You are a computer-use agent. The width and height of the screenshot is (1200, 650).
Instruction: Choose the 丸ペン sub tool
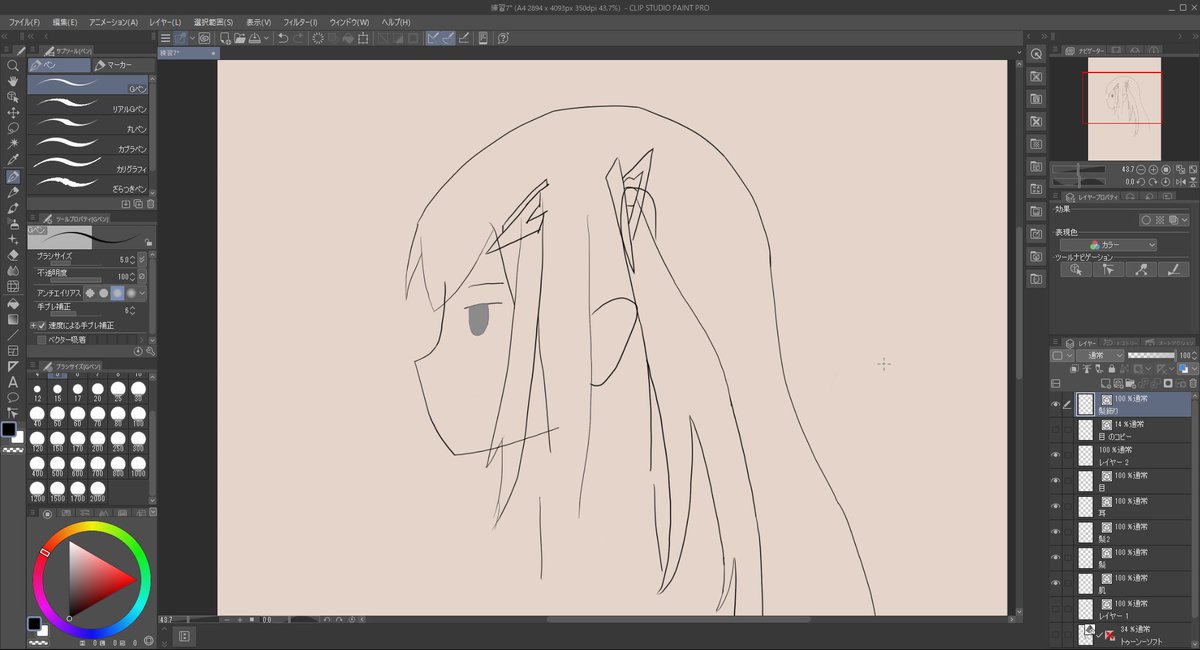tap(88, 127)
